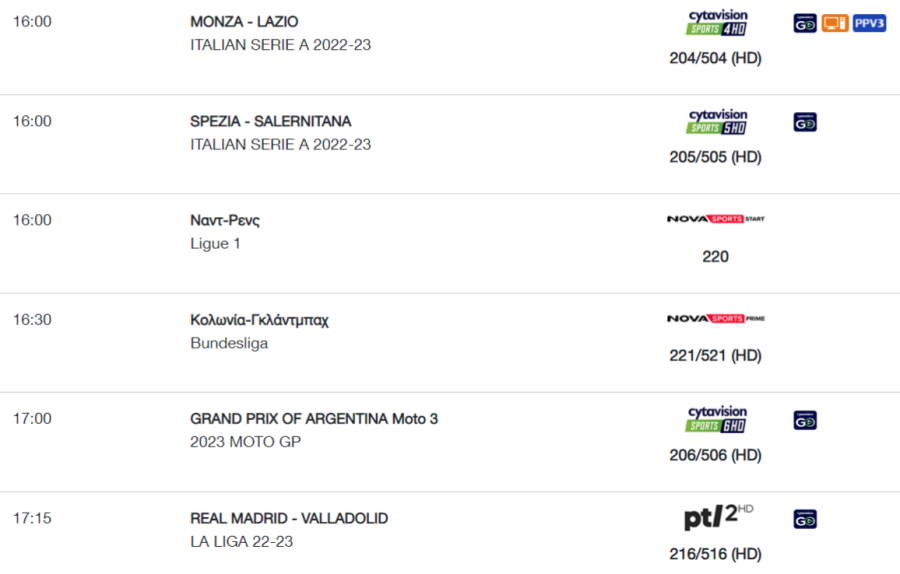Open the MONZA - LAZIO match title
The width and height of the screenshot is (900, 574).
[x=244, y=22]
